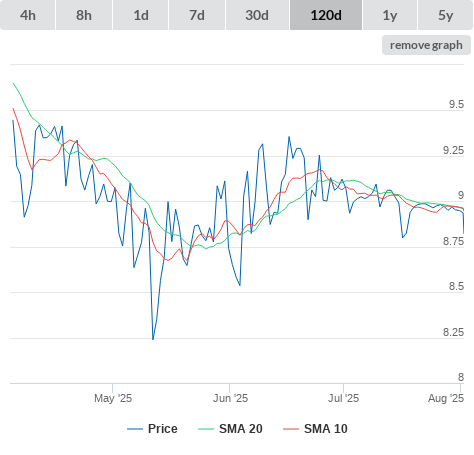
Task: Select the active 120d tab
Action: (326, 15)
